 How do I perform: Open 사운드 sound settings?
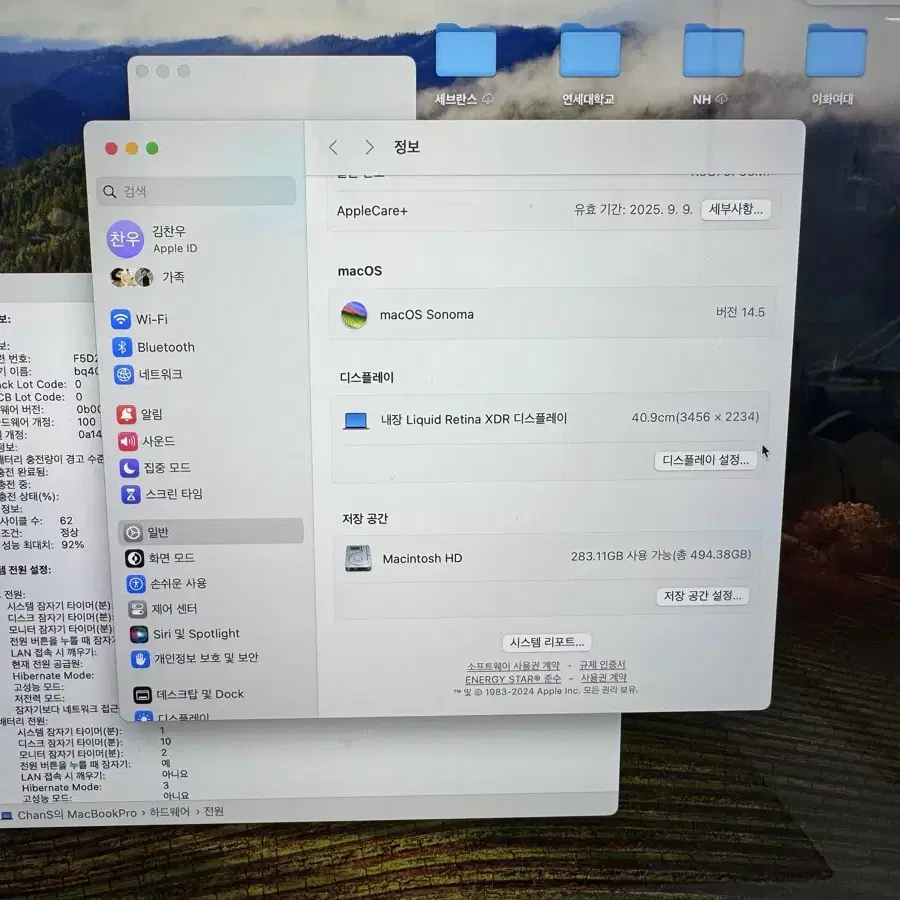[146, 441]
